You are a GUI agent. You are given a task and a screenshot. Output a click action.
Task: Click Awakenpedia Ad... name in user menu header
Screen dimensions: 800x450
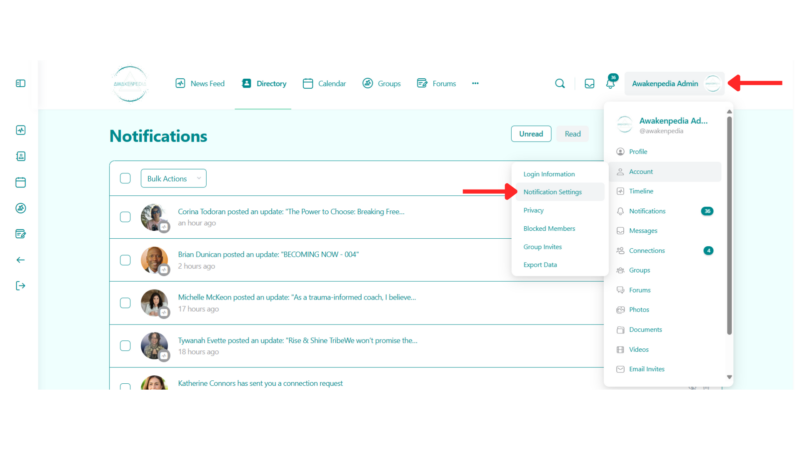click(673, 121)
